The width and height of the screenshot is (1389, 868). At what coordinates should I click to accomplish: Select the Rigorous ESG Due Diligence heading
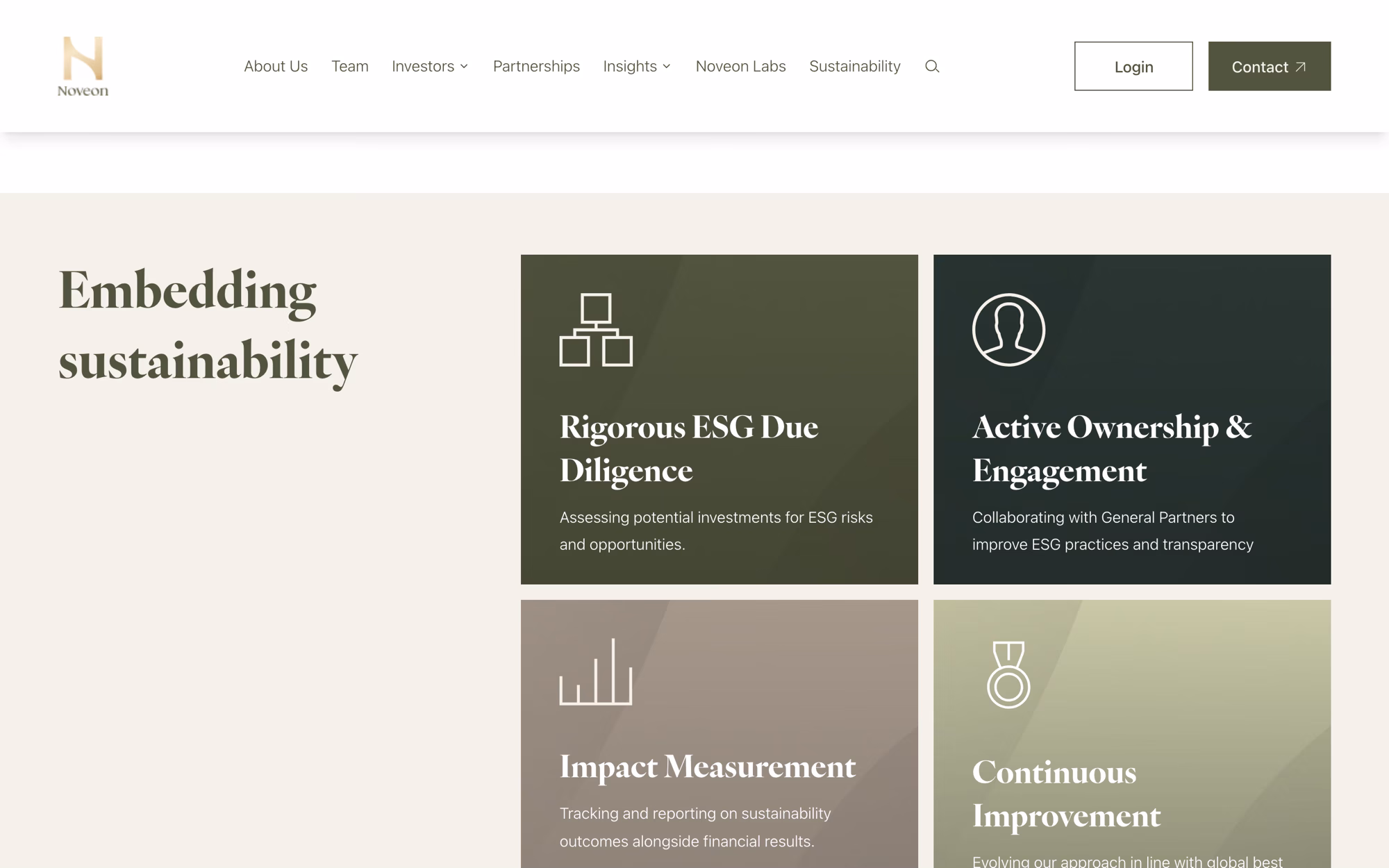pos(689,449)
